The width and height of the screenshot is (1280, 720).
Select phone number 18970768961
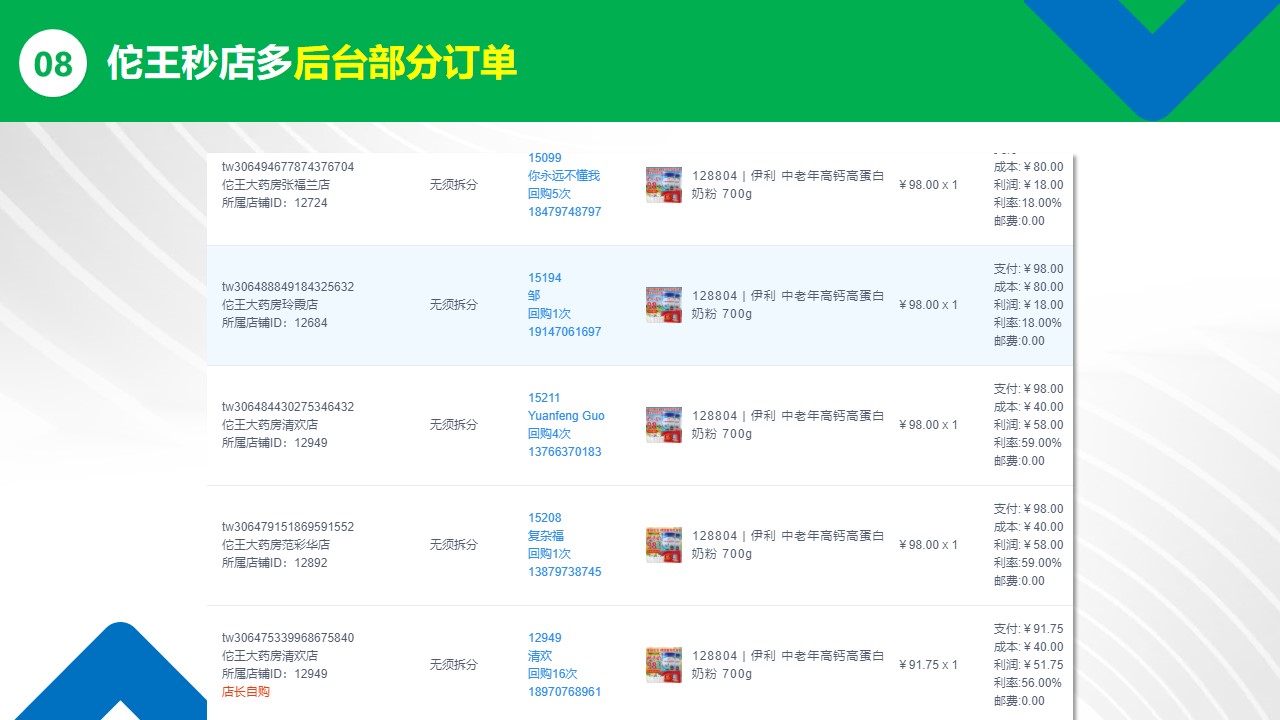point(565,692)
